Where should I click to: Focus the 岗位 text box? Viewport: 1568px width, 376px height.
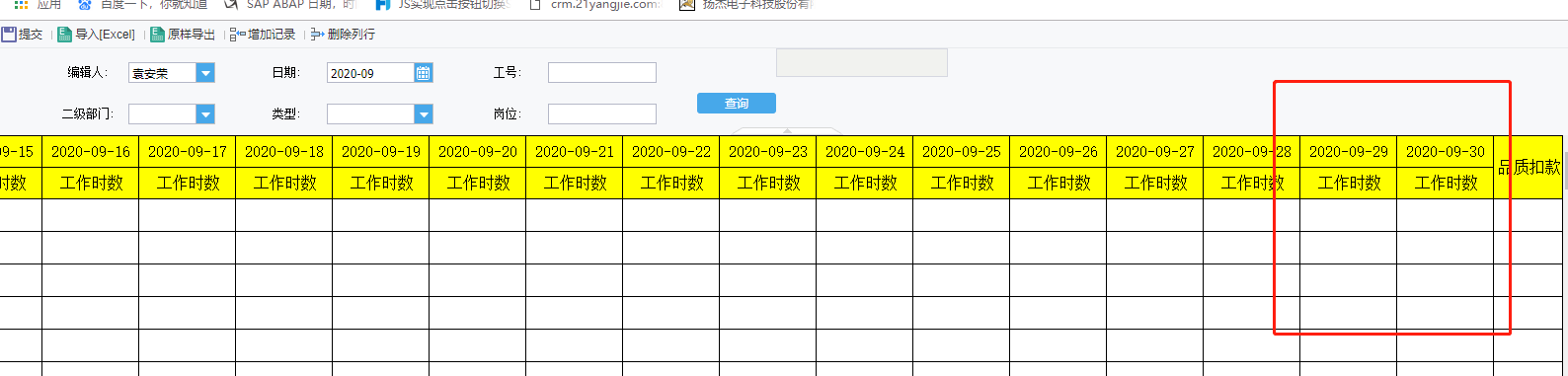[x=602, y=114]
